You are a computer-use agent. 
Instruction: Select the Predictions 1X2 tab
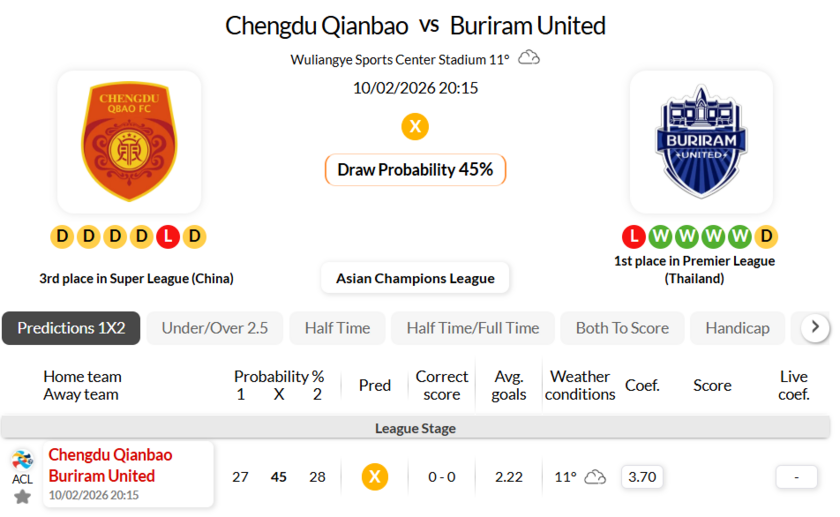[71, 328]
